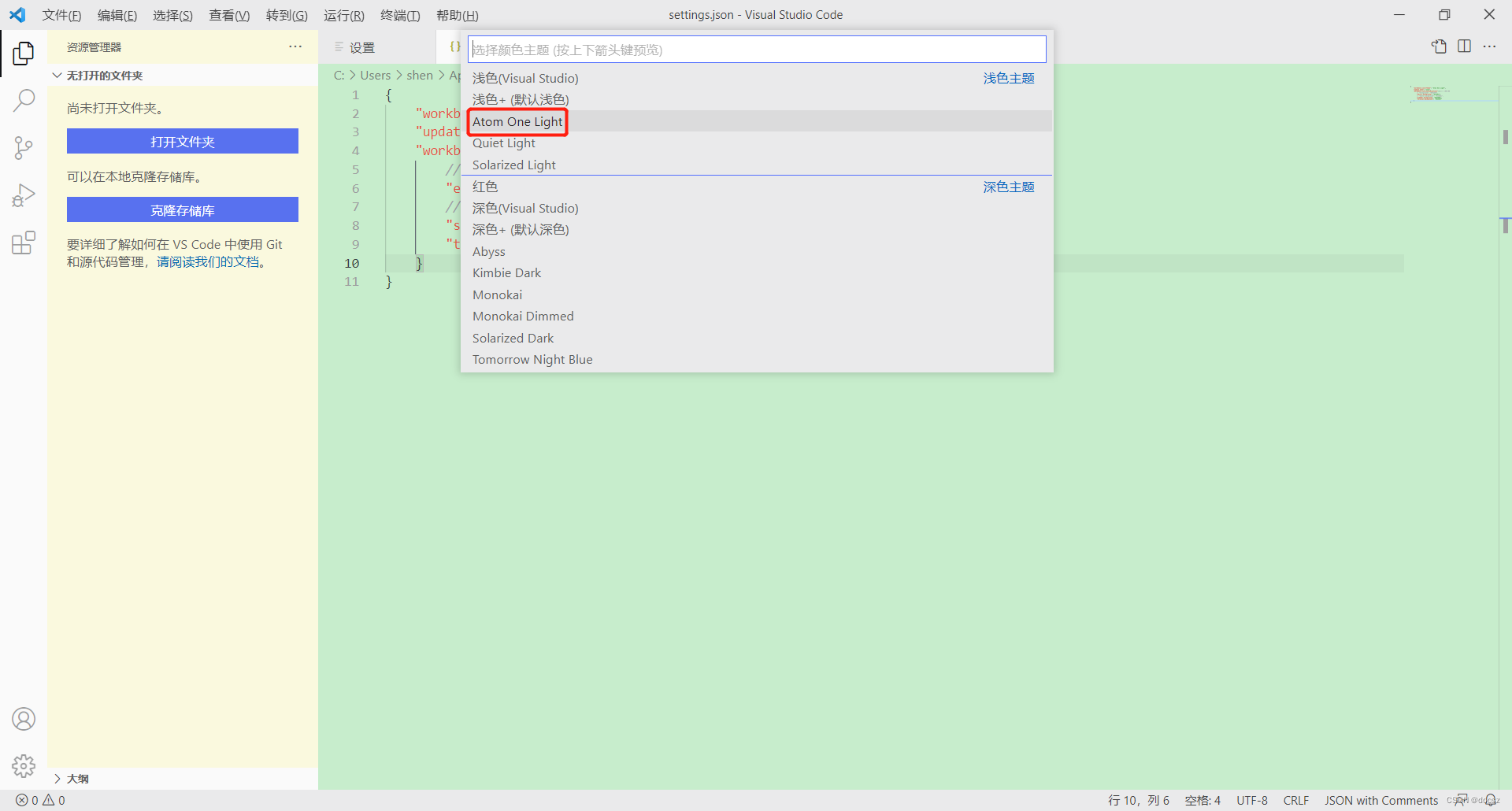Screen dimensions: 1512x811
Task: Click the errors and warnings status indicator
Action: [40, 800]
